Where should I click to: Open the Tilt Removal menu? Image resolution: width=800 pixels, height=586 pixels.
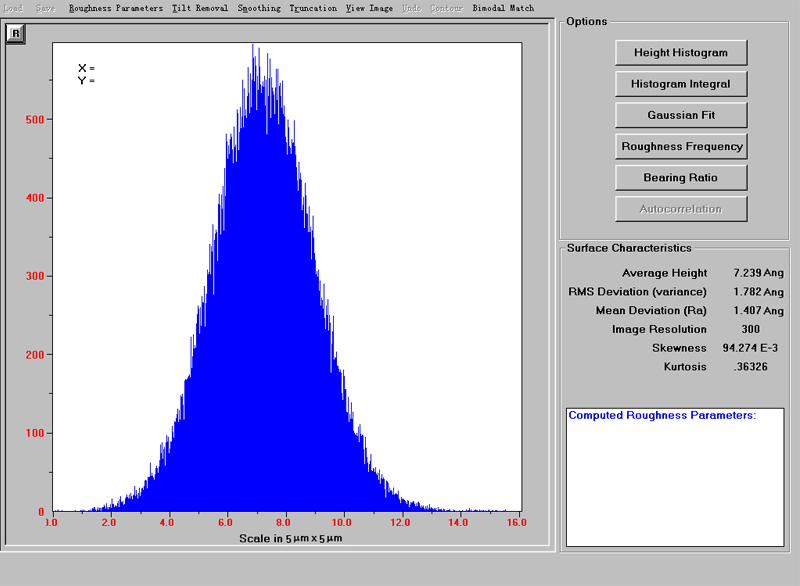coord(199,8)
